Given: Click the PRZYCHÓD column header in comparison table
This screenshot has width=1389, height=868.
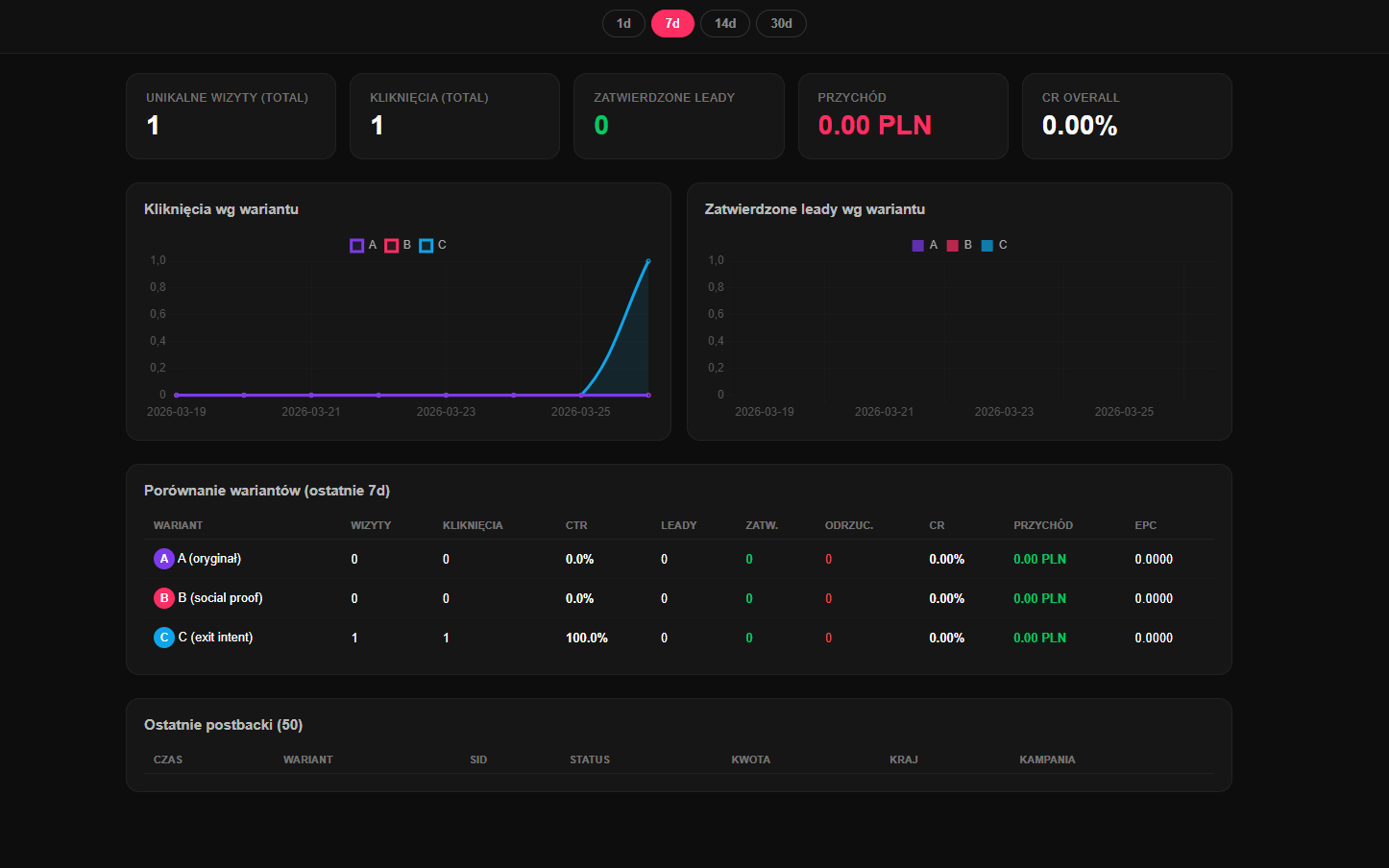Looking at the screenshot, I should [1042, 525].
